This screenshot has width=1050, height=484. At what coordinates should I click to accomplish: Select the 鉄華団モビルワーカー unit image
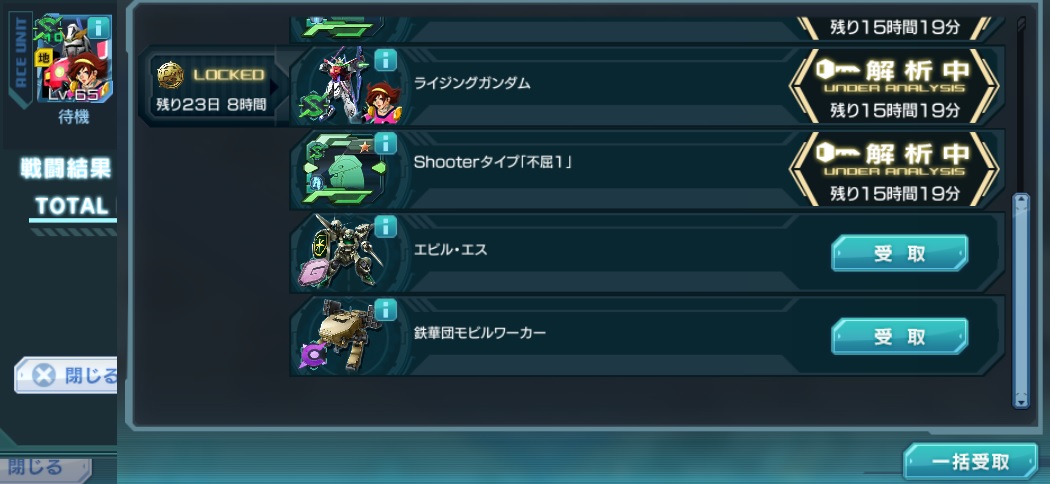click(343, 335)
